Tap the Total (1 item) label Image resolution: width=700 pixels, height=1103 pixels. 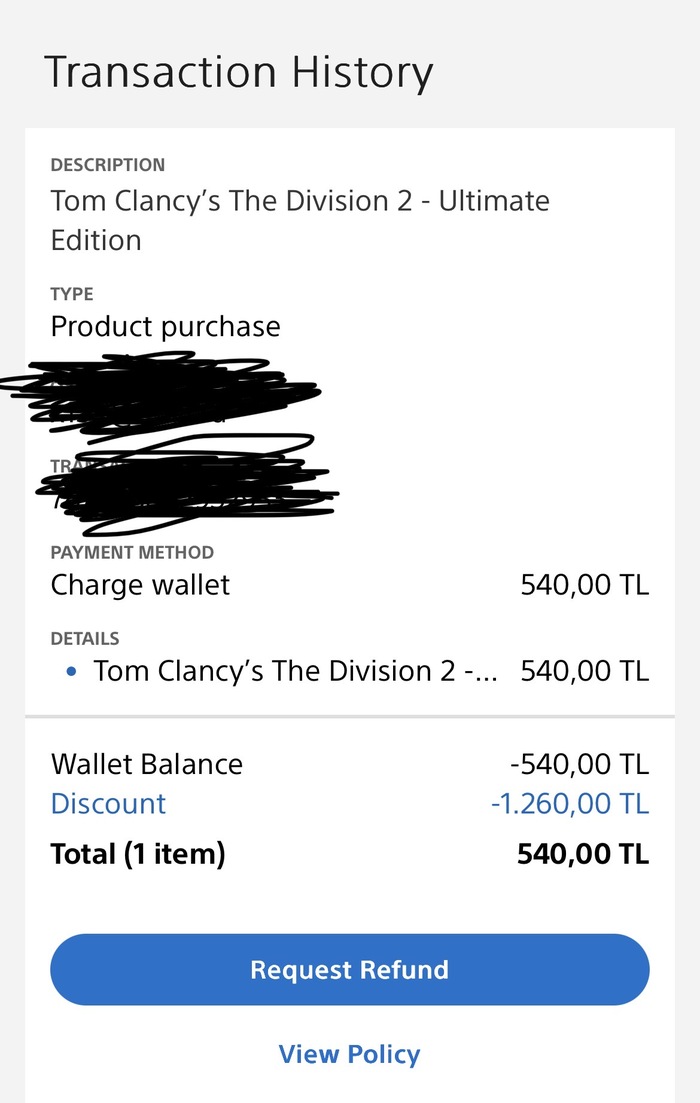(138, 854)
